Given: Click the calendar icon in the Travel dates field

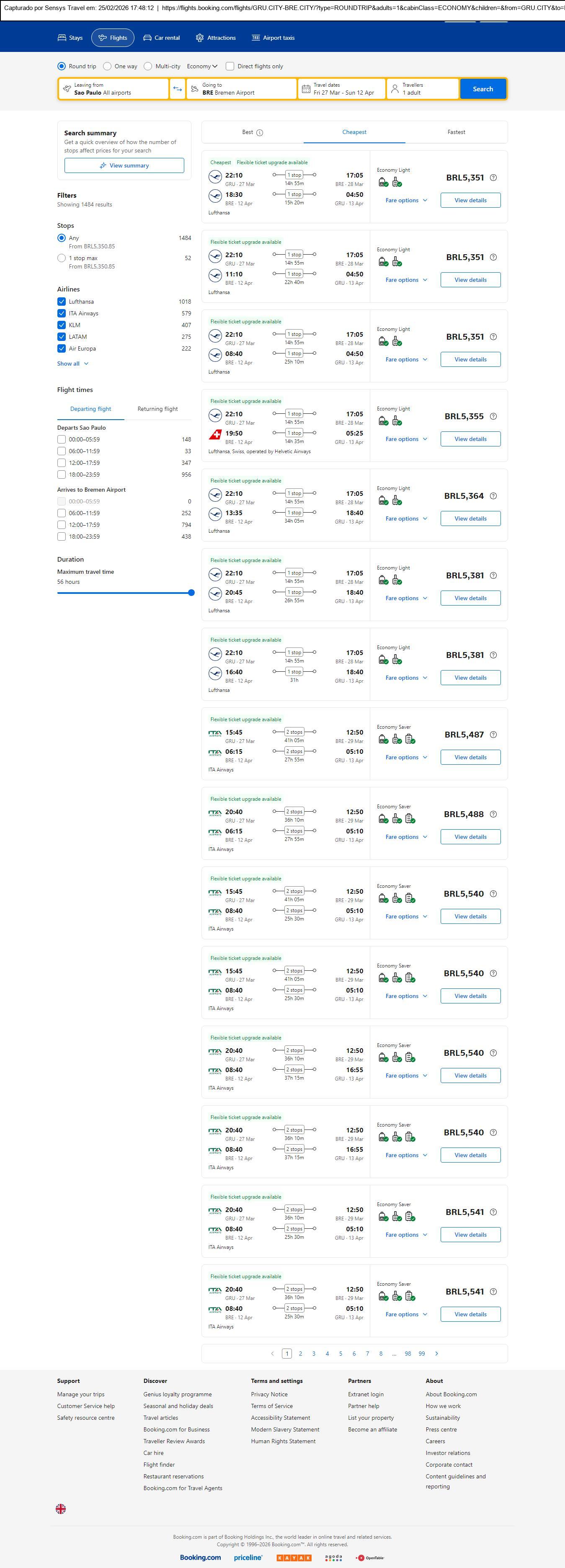Looking at the screenshot, I should (x=306, y=89).
